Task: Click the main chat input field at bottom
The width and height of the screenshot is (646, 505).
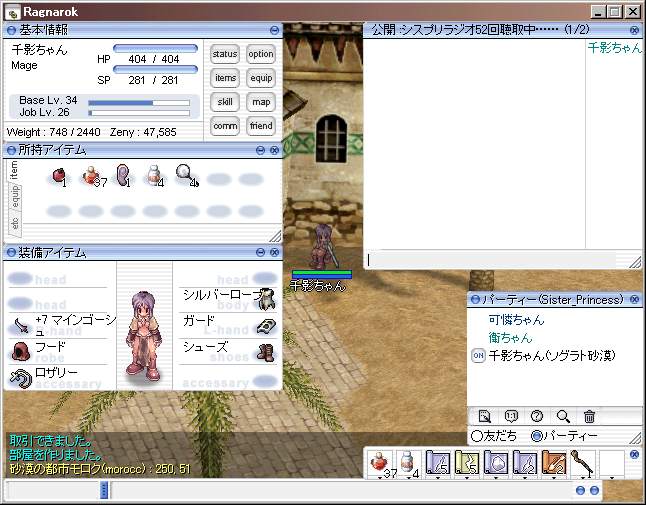Action: point(342,490)
